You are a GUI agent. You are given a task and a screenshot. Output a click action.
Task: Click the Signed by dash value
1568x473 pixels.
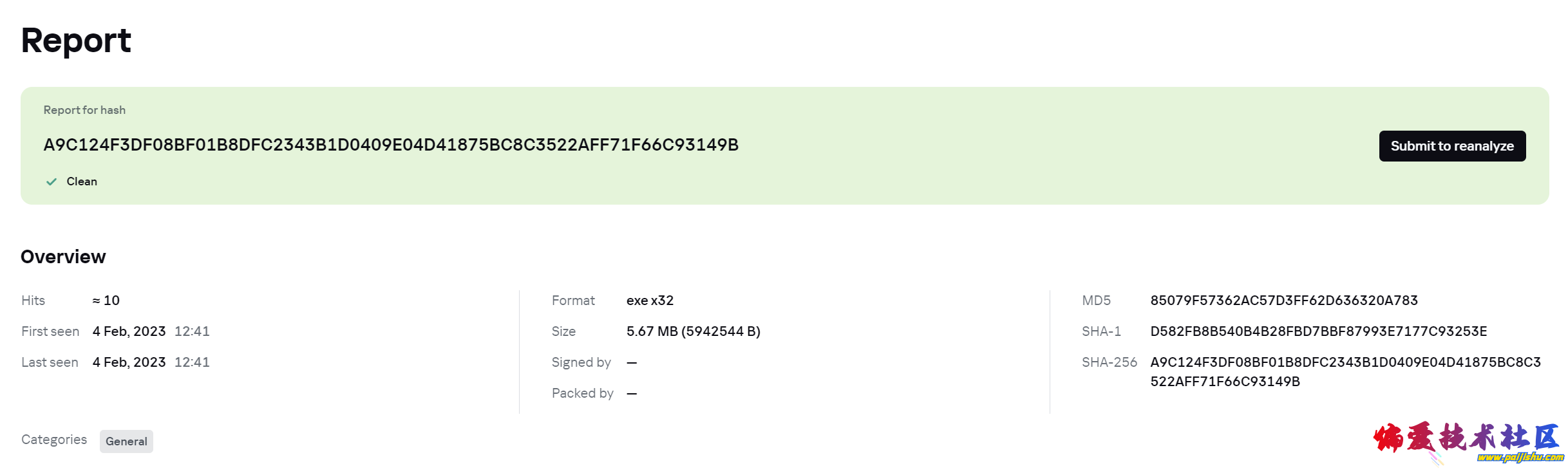click(632, 363)
